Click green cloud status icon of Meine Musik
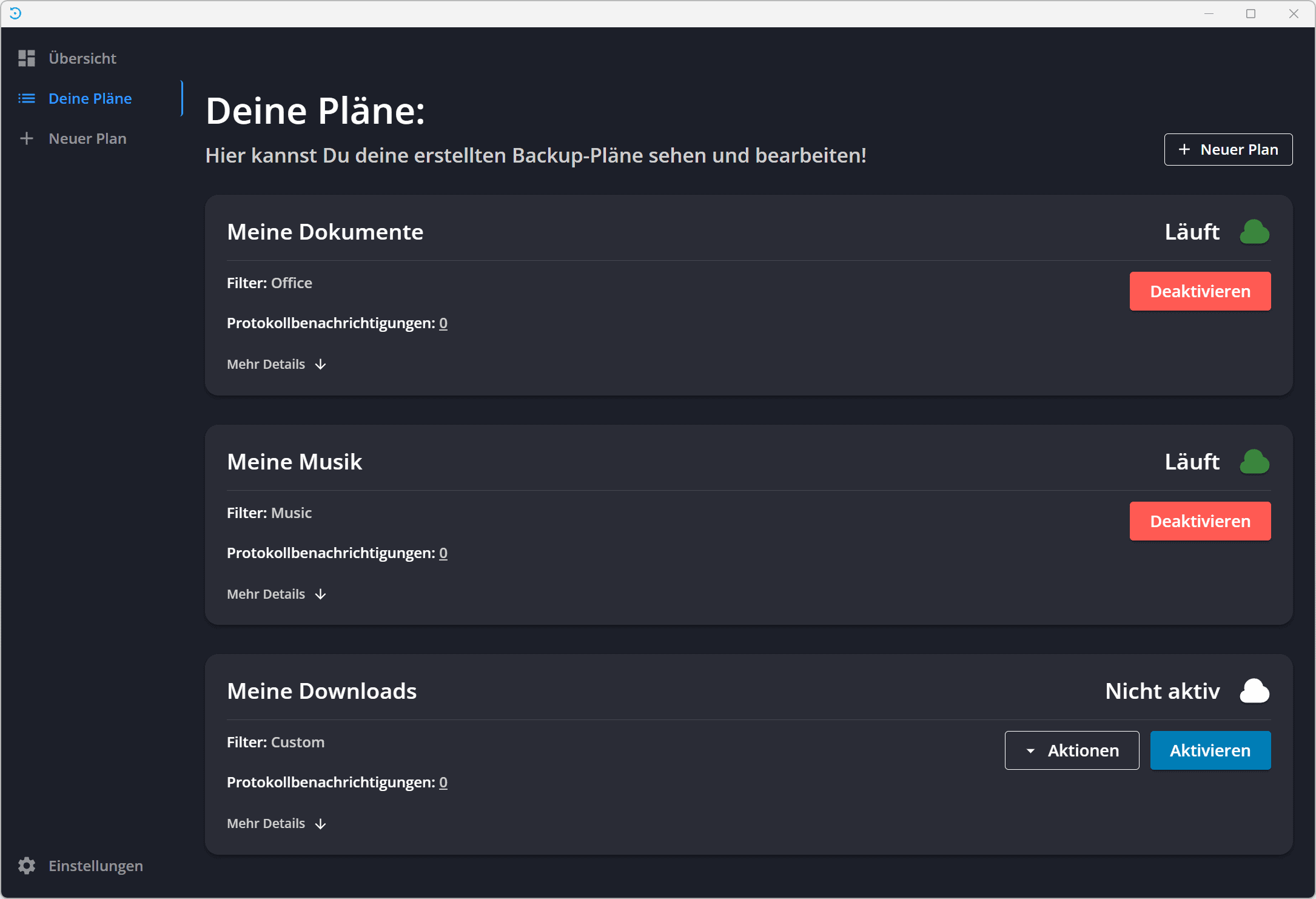The image size is (1316, 899). pyautogui.click(x=1254, y=462)
